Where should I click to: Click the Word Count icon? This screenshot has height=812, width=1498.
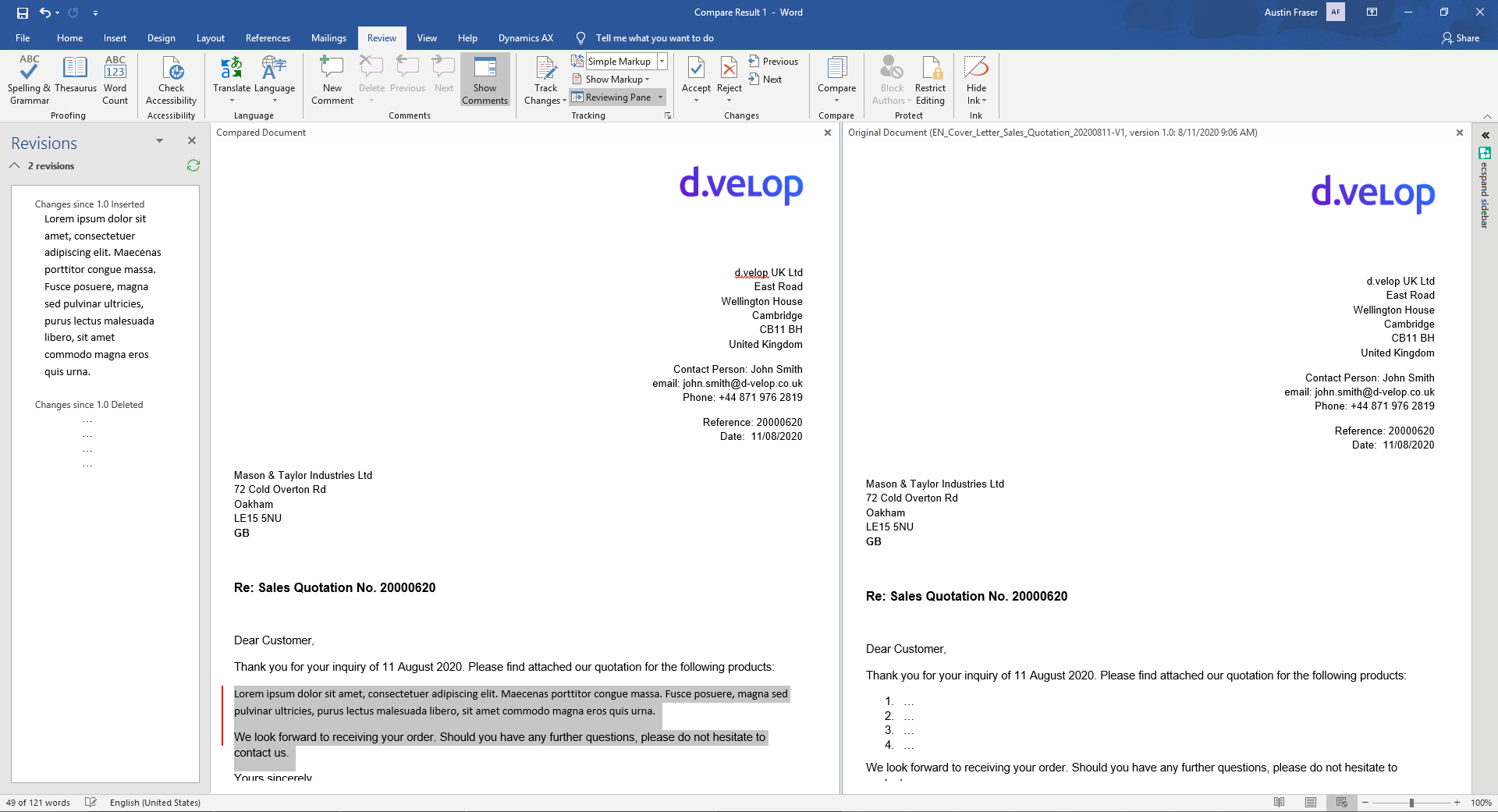pos(115,80)
